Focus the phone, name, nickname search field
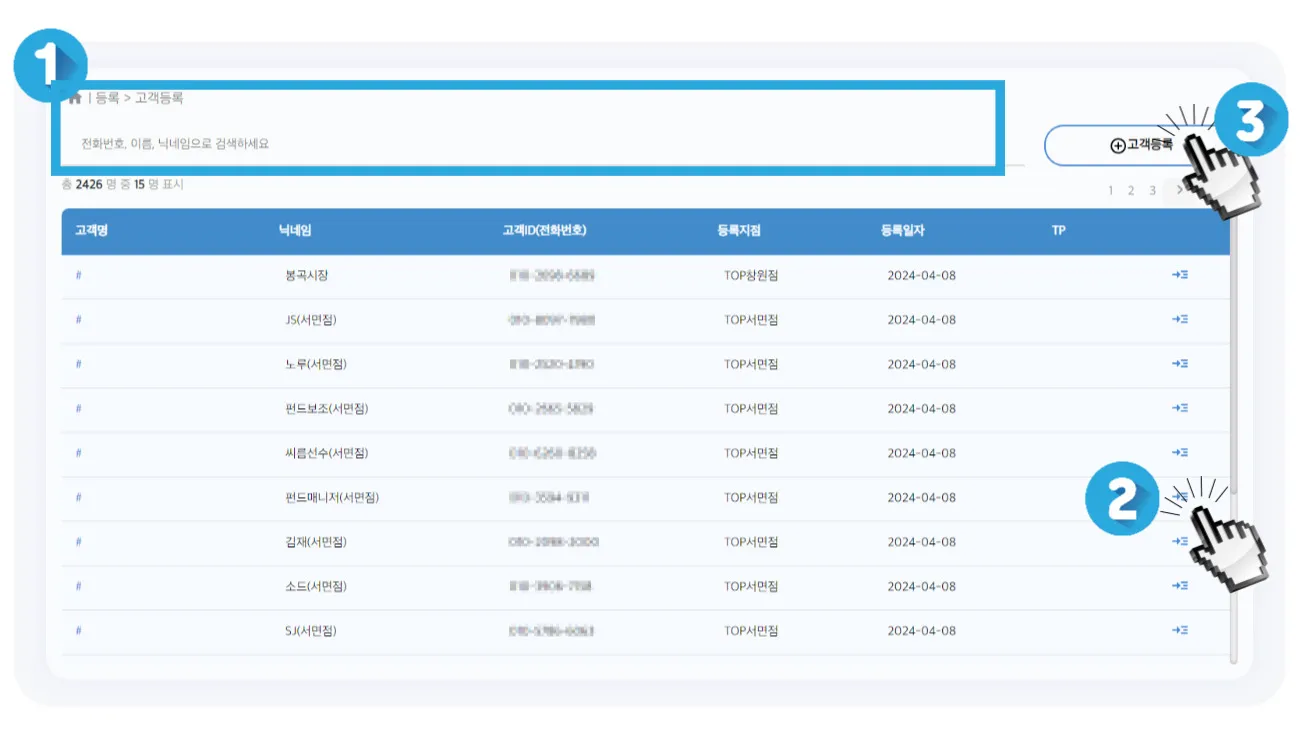1300x730 pixels. [x=540, y=144]
